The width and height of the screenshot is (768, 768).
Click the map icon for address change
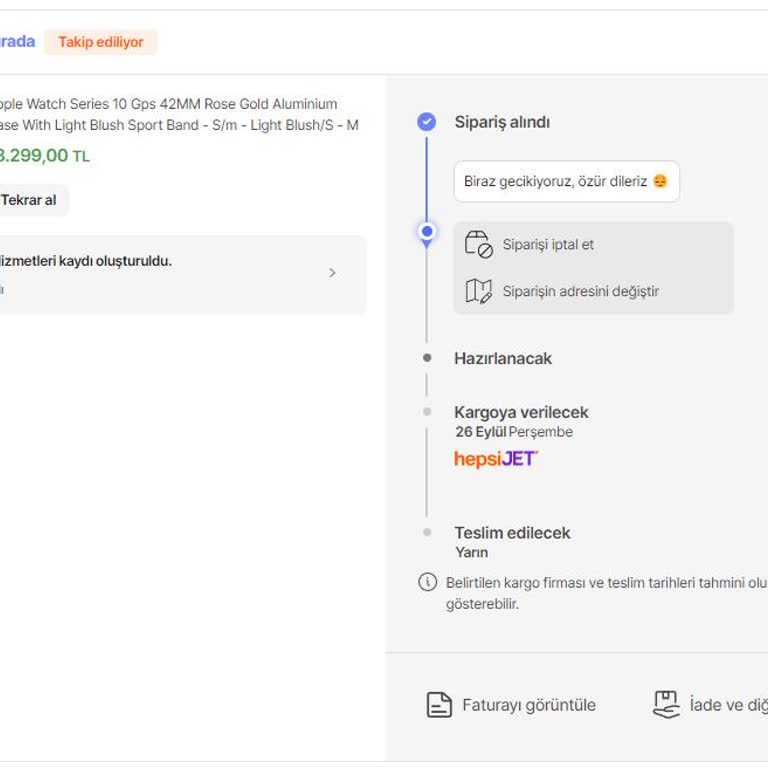pos(478,291)
